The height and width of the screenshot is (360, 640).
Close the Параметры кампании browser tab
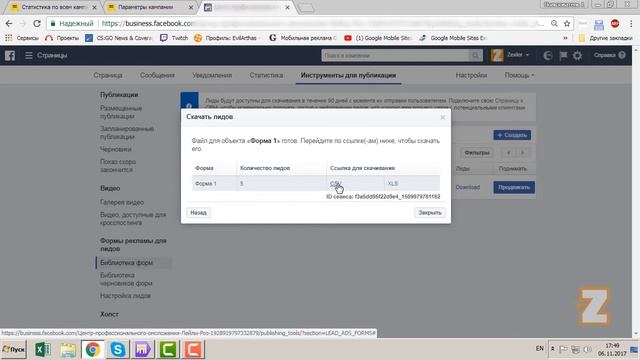coord(191,7)
